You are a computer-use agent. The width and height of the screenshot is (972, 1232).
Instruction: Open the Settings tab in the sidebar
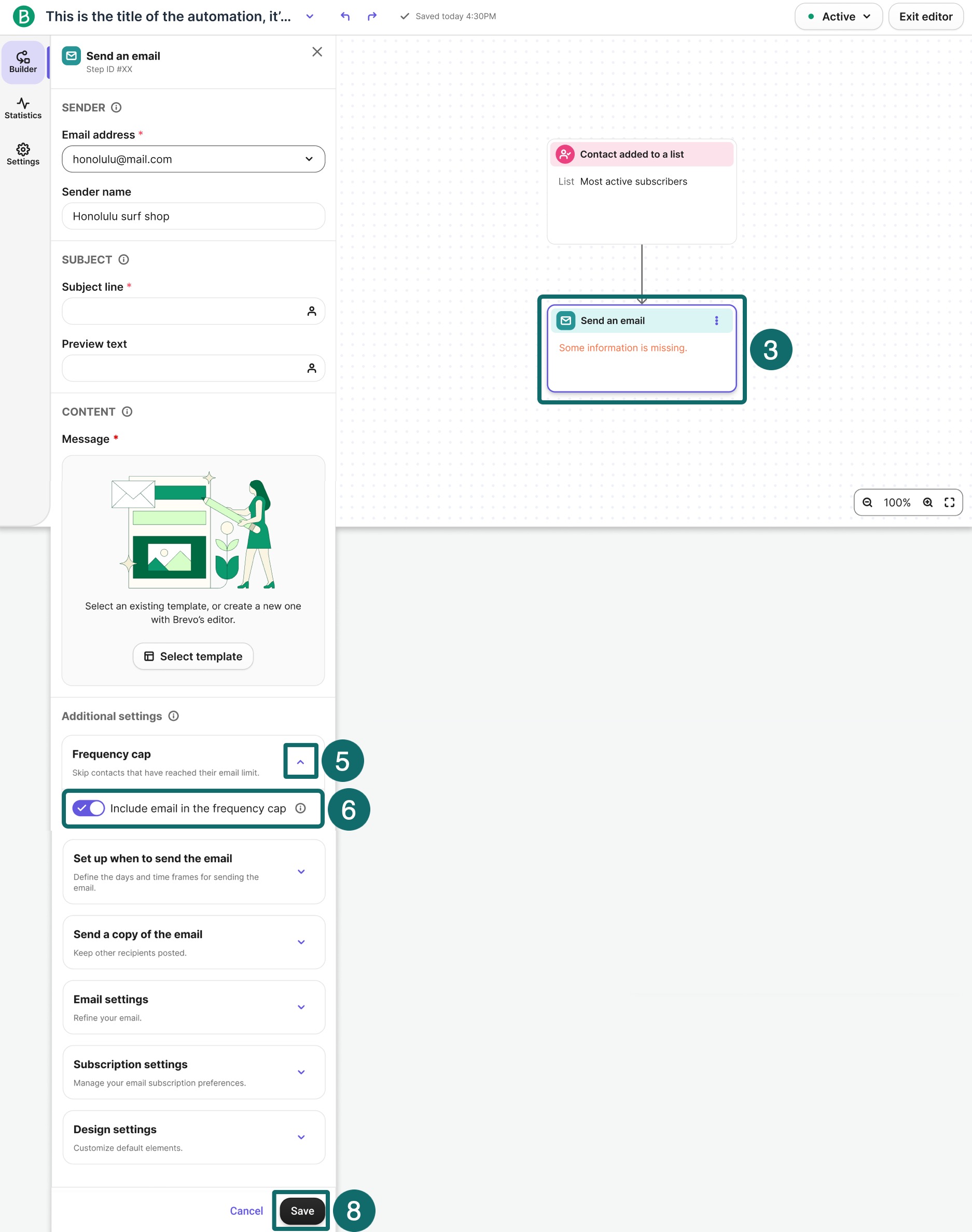pyautogui.click(x=23, y=154)
